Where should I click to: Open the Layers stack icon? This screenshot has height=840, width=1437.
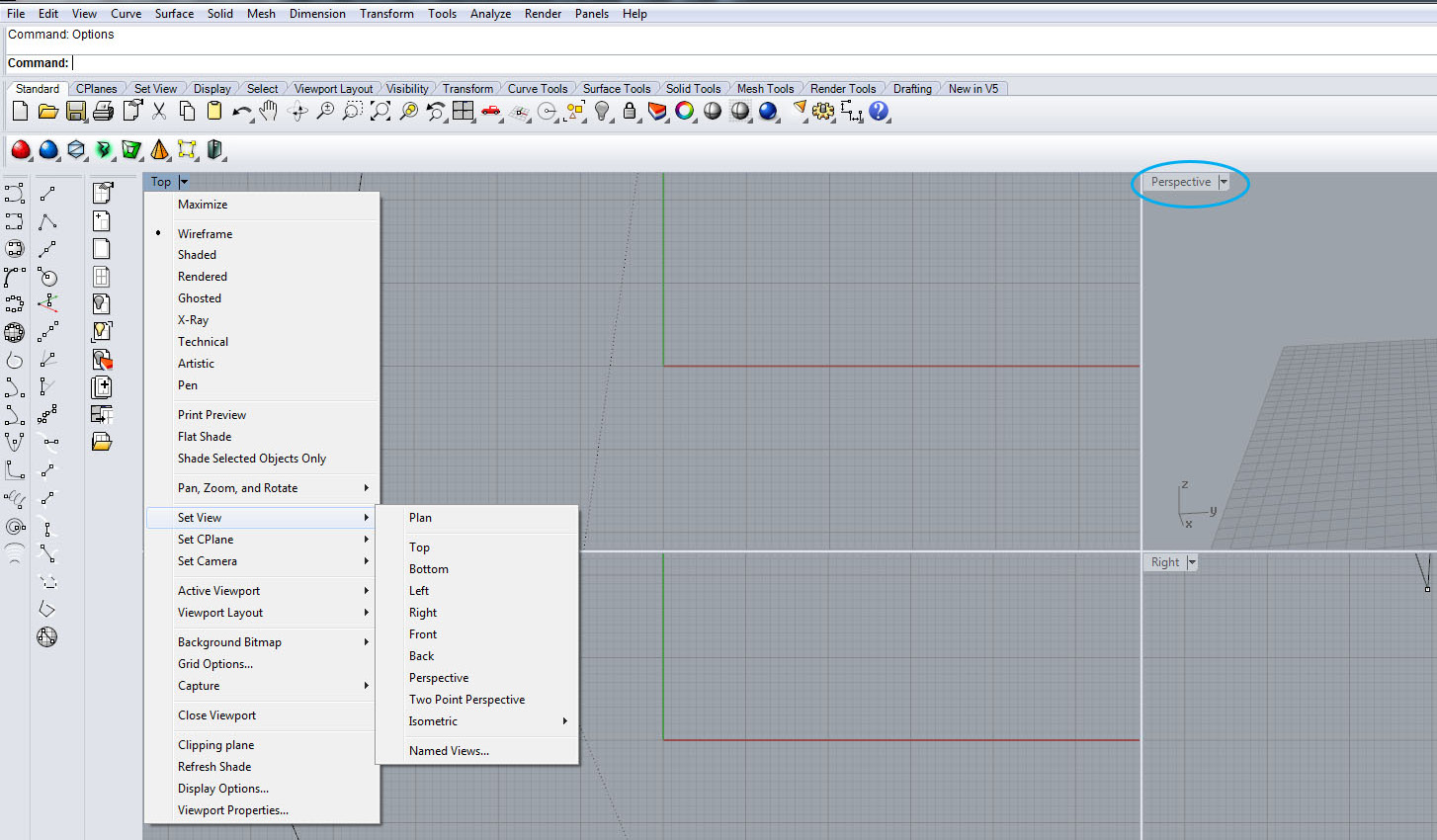click(x=657, y=112)
